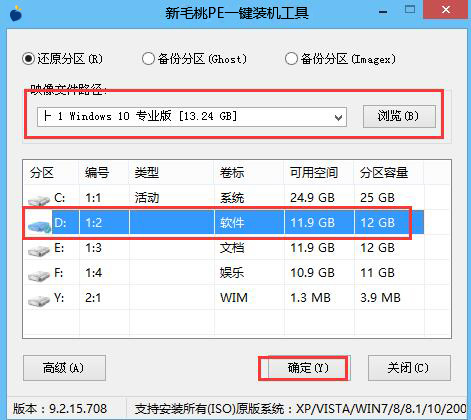Screen dimensions: 471x420
Task: Click the 软件 volume label
Action: click(232, 223)
